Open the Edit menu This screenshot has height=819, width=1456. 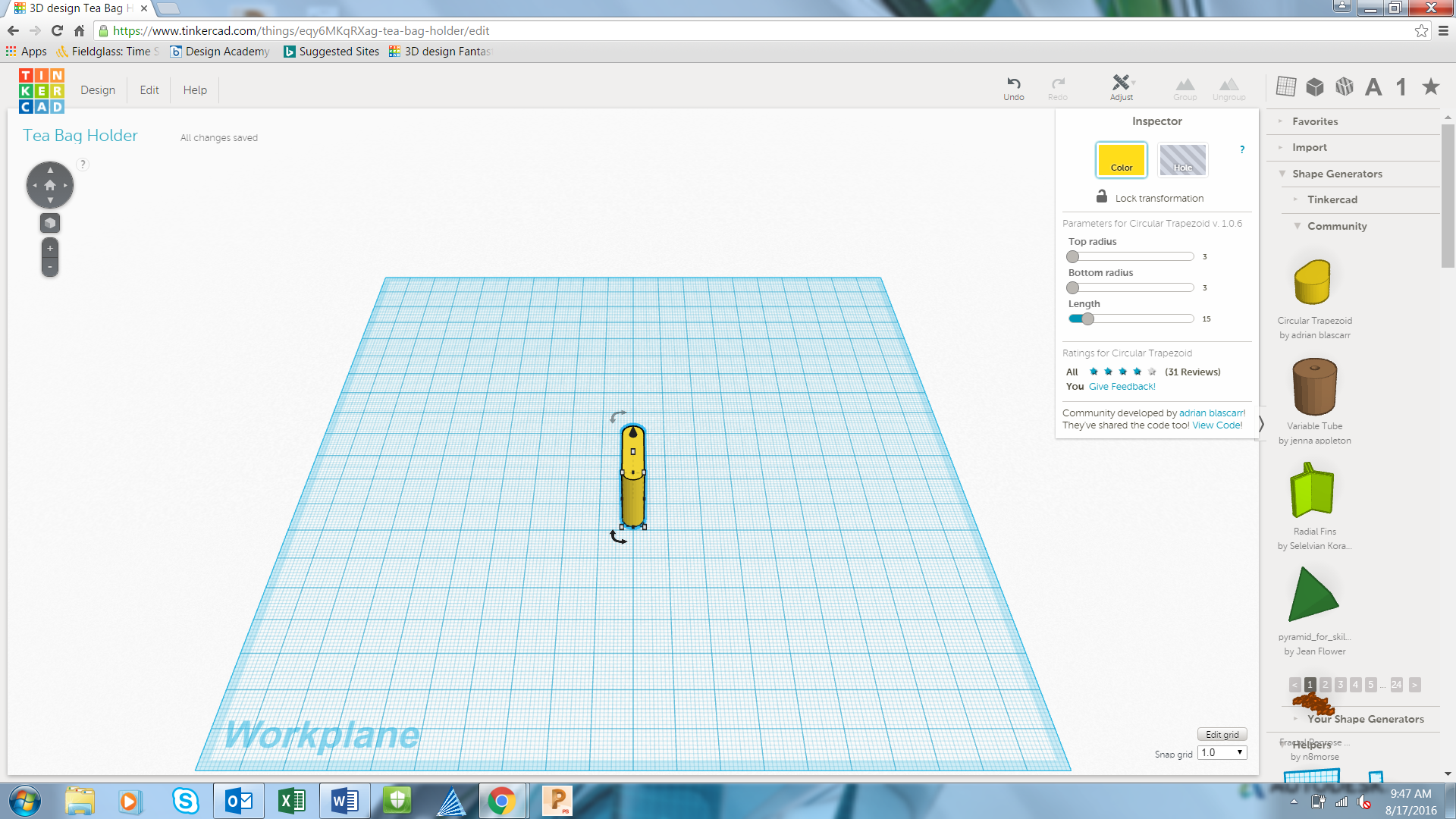(149, 89)
